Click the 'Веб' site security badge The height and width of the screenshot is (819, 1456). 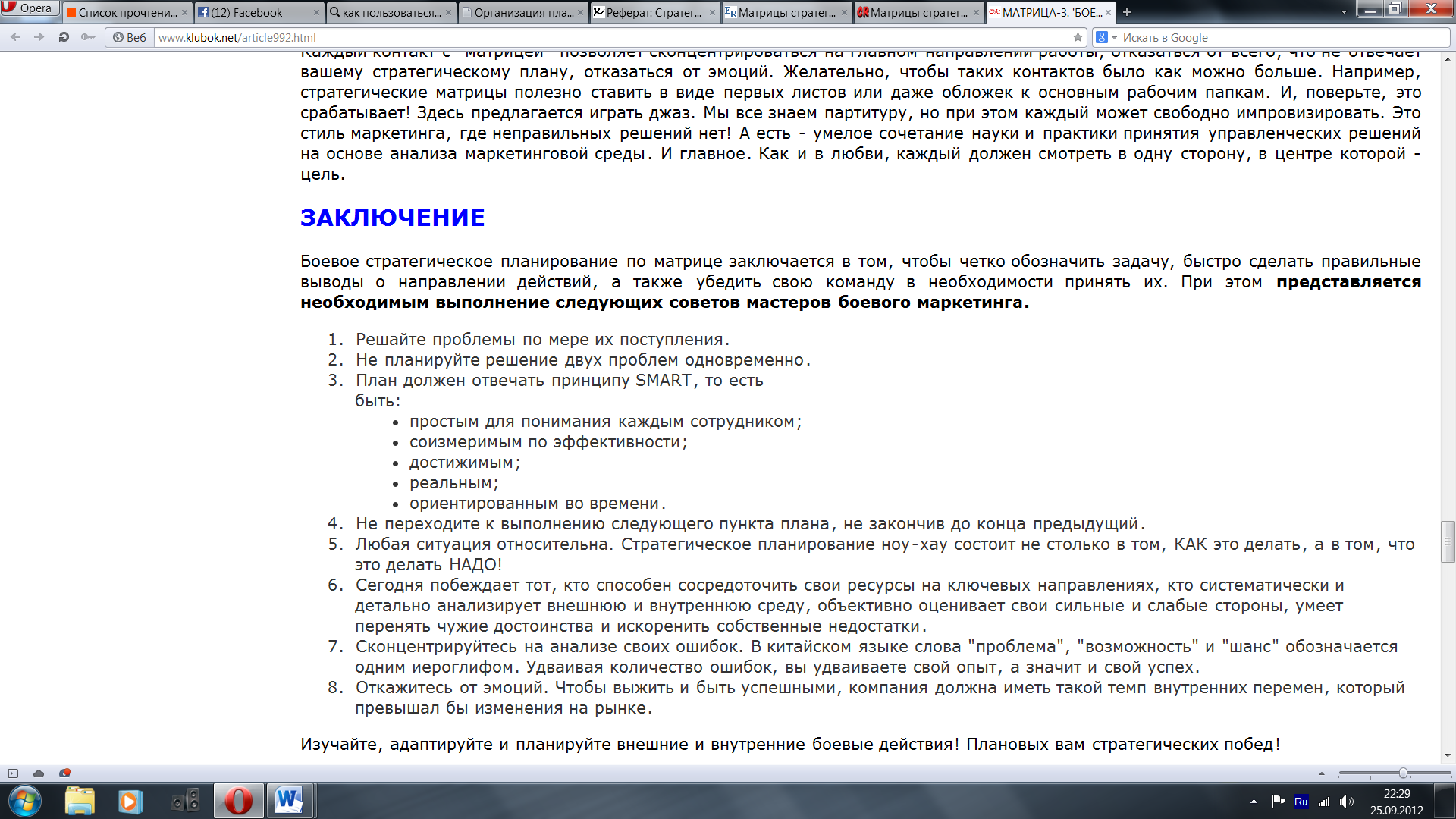coord(130,37)
